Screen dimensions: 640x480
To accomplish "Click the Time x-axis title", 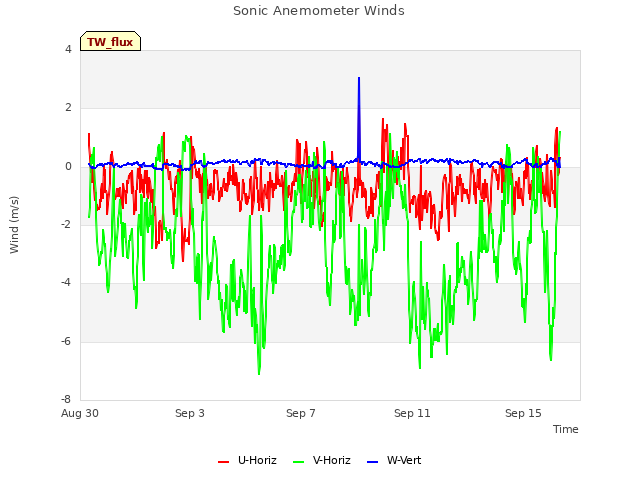I will pos(566,429).
